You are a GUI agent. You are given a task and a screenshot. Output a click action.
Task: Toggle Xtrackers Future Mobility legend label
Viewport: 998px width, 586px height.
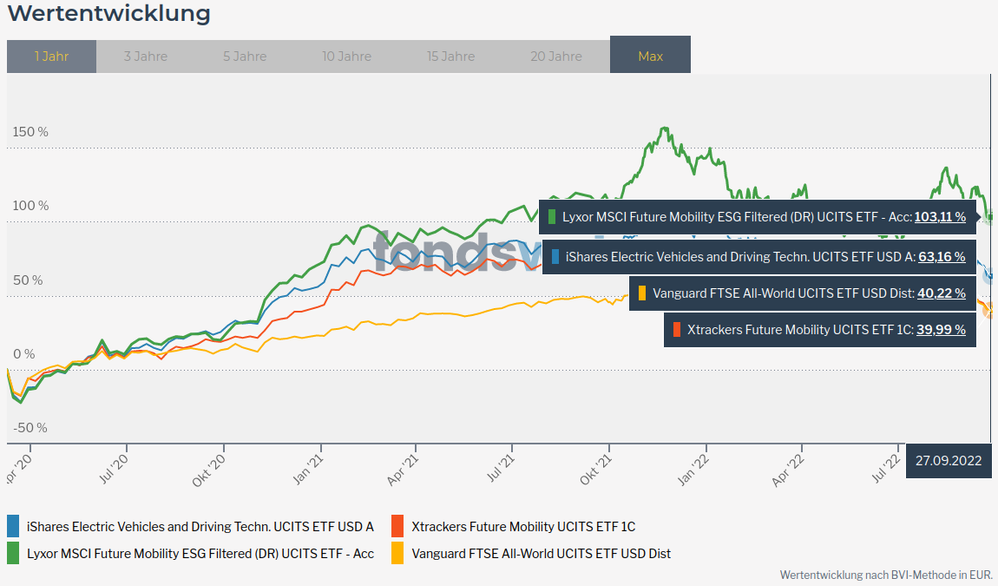523,527
